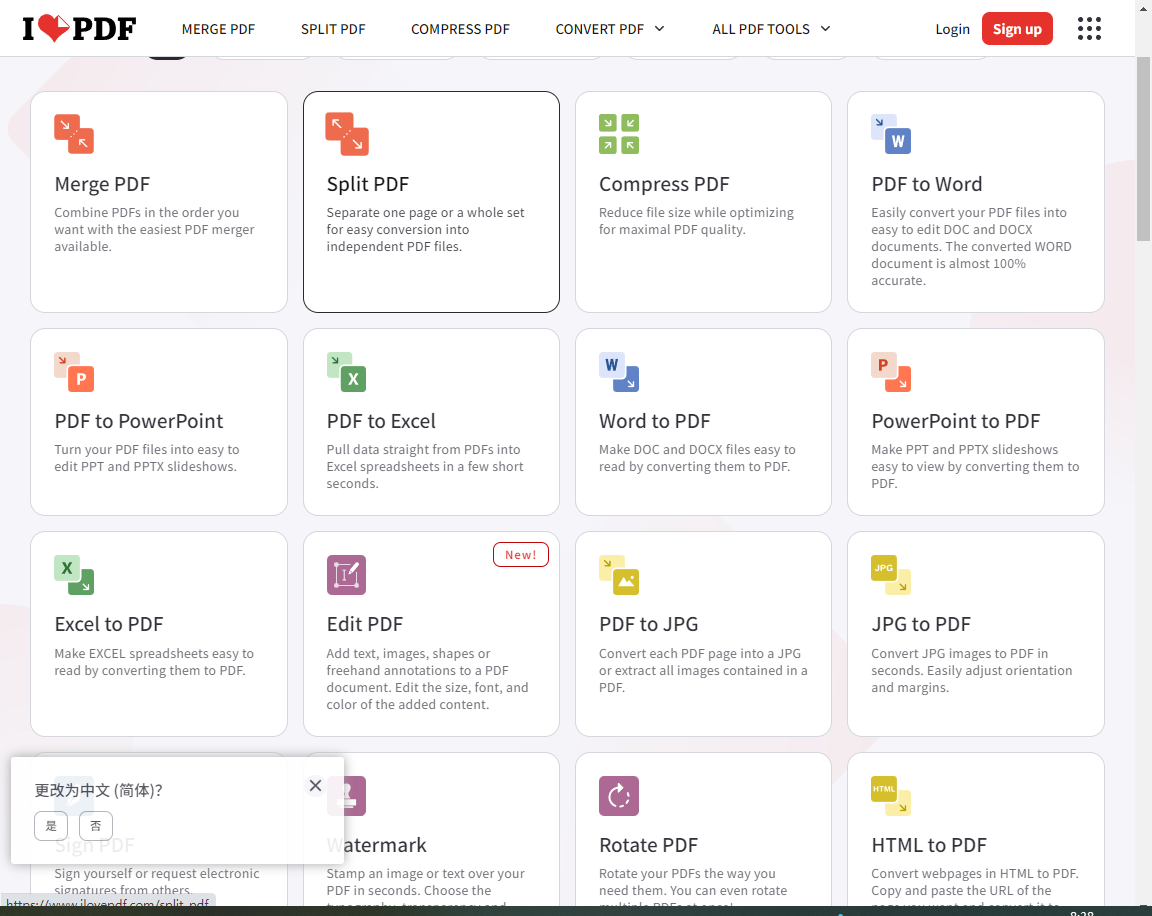Click the New! badge on Edit PDF
Viewport: 1152px width, 916px height.
(521, 555)
